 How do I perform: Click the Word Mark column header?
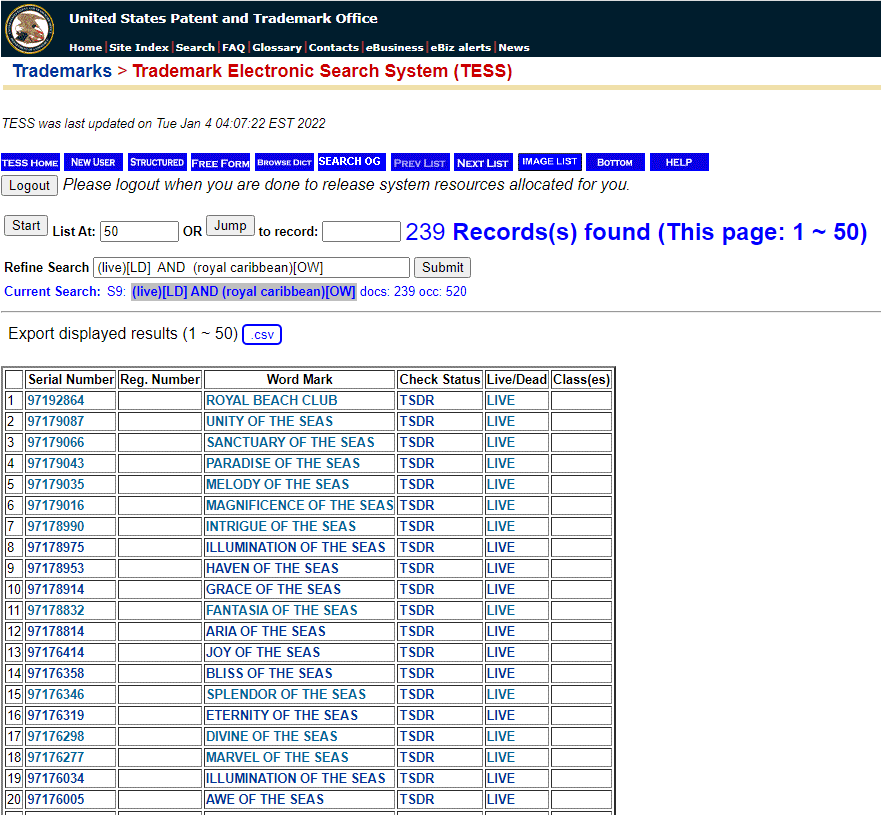coord(299,379)
